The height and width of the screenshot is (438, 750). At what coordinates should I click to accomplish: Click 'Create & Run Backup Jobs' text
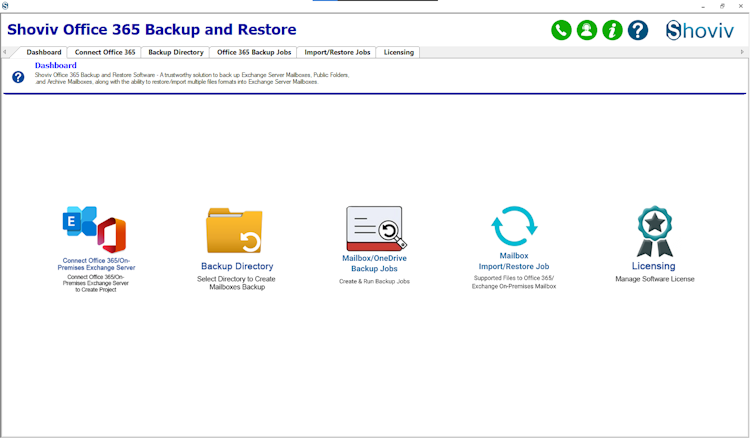(375, 281)
